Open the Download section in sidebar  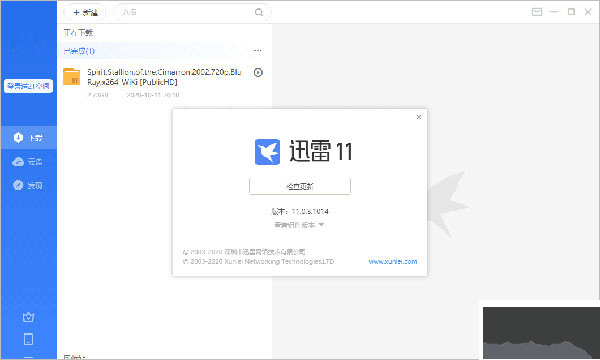(29, 138)
